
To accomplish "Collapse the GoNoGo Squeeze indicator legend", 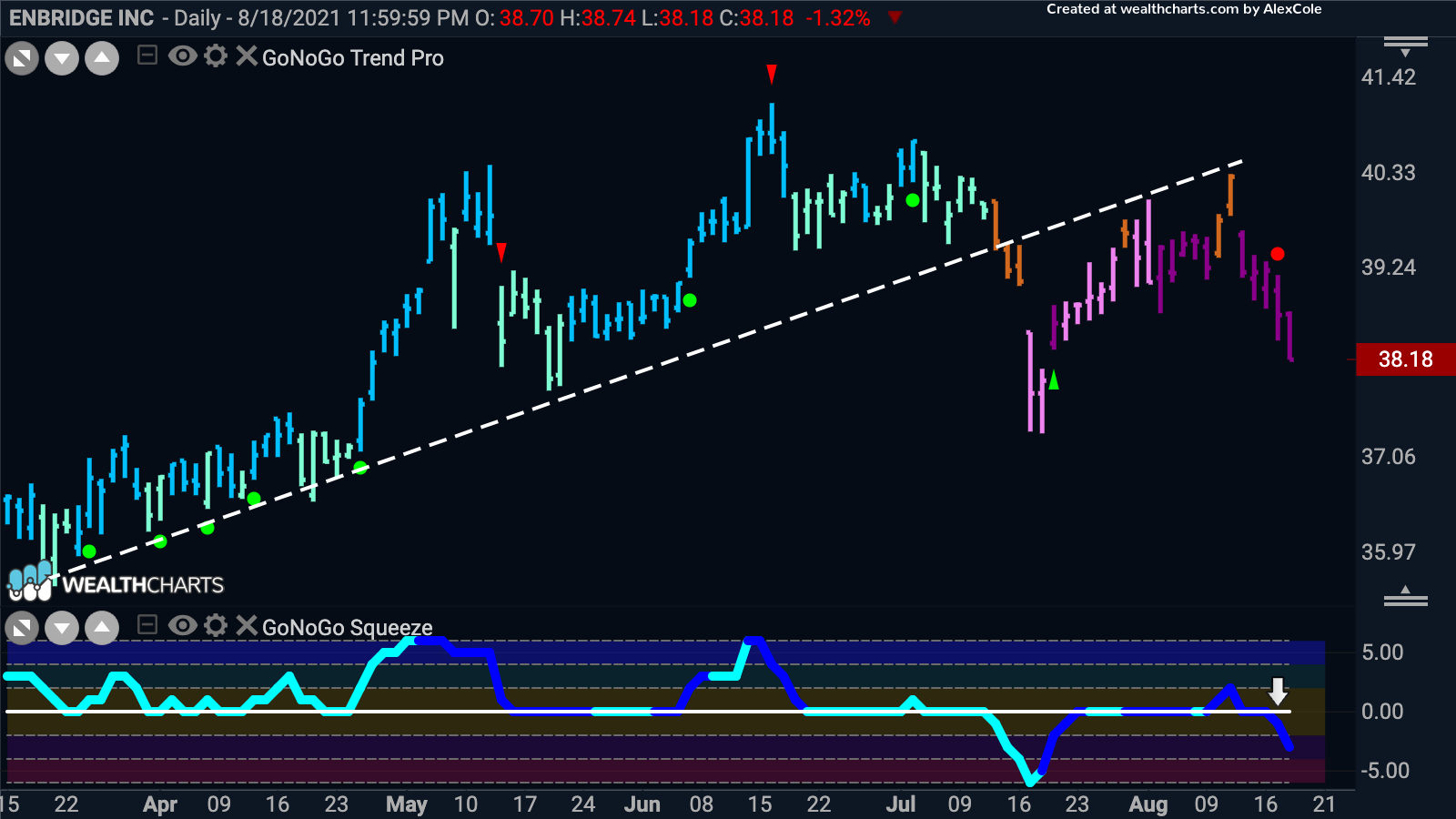I will 147,625.
